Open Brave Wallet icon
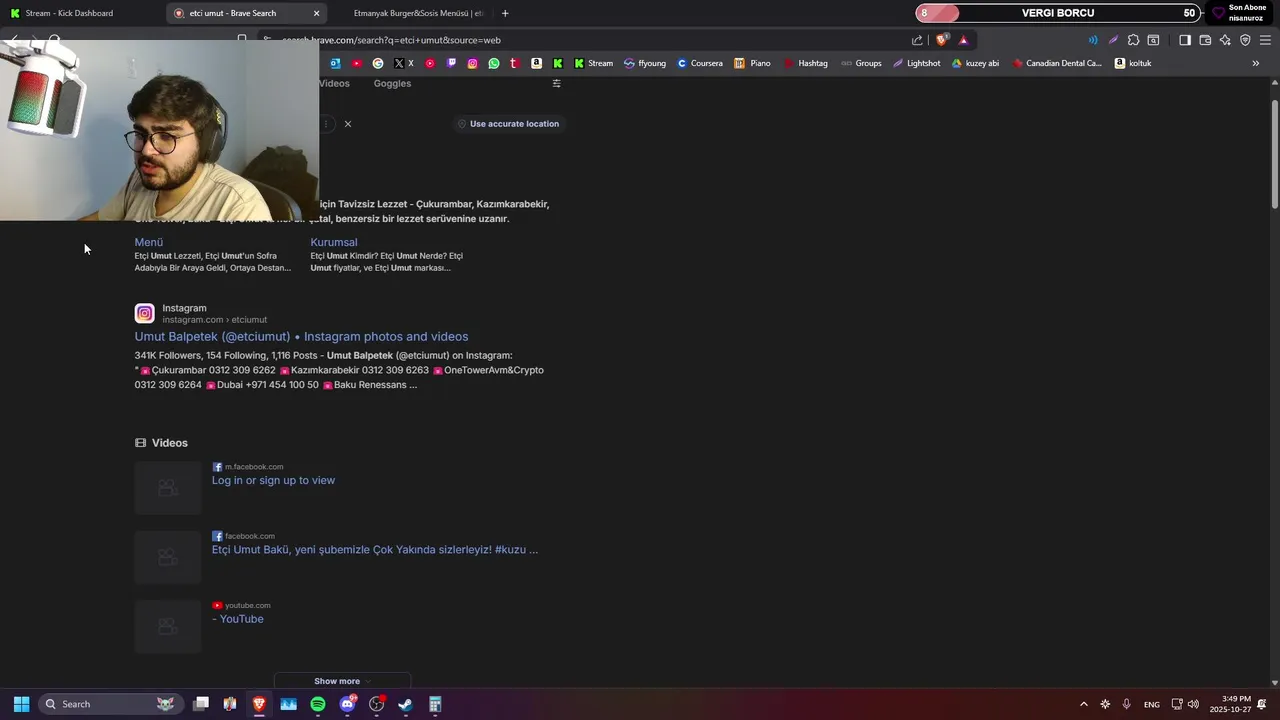Screen dimensions: 1280x720 click(1205, 40)
